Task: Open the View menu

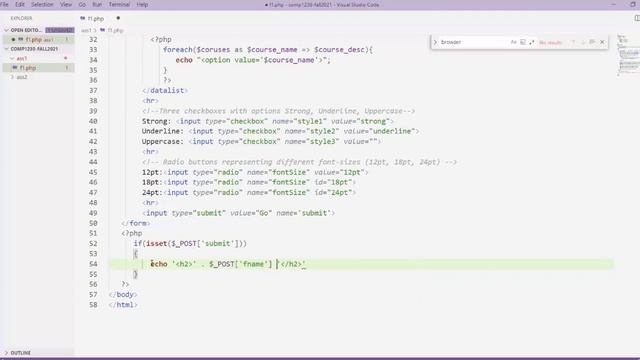Action: [66, 4]
